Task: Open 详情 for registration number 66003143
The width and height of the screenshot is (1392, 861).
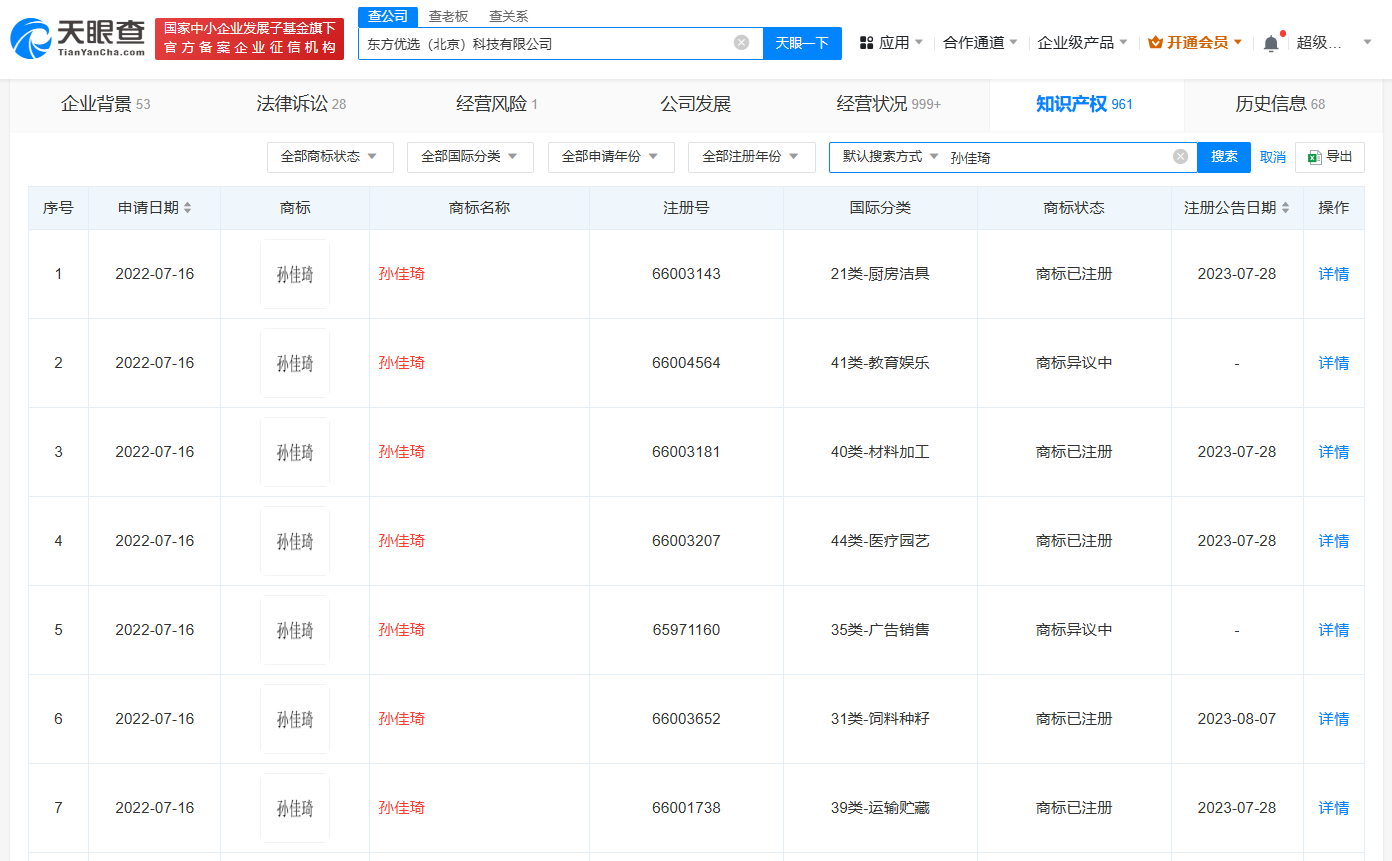Action: coord(1333,273)
